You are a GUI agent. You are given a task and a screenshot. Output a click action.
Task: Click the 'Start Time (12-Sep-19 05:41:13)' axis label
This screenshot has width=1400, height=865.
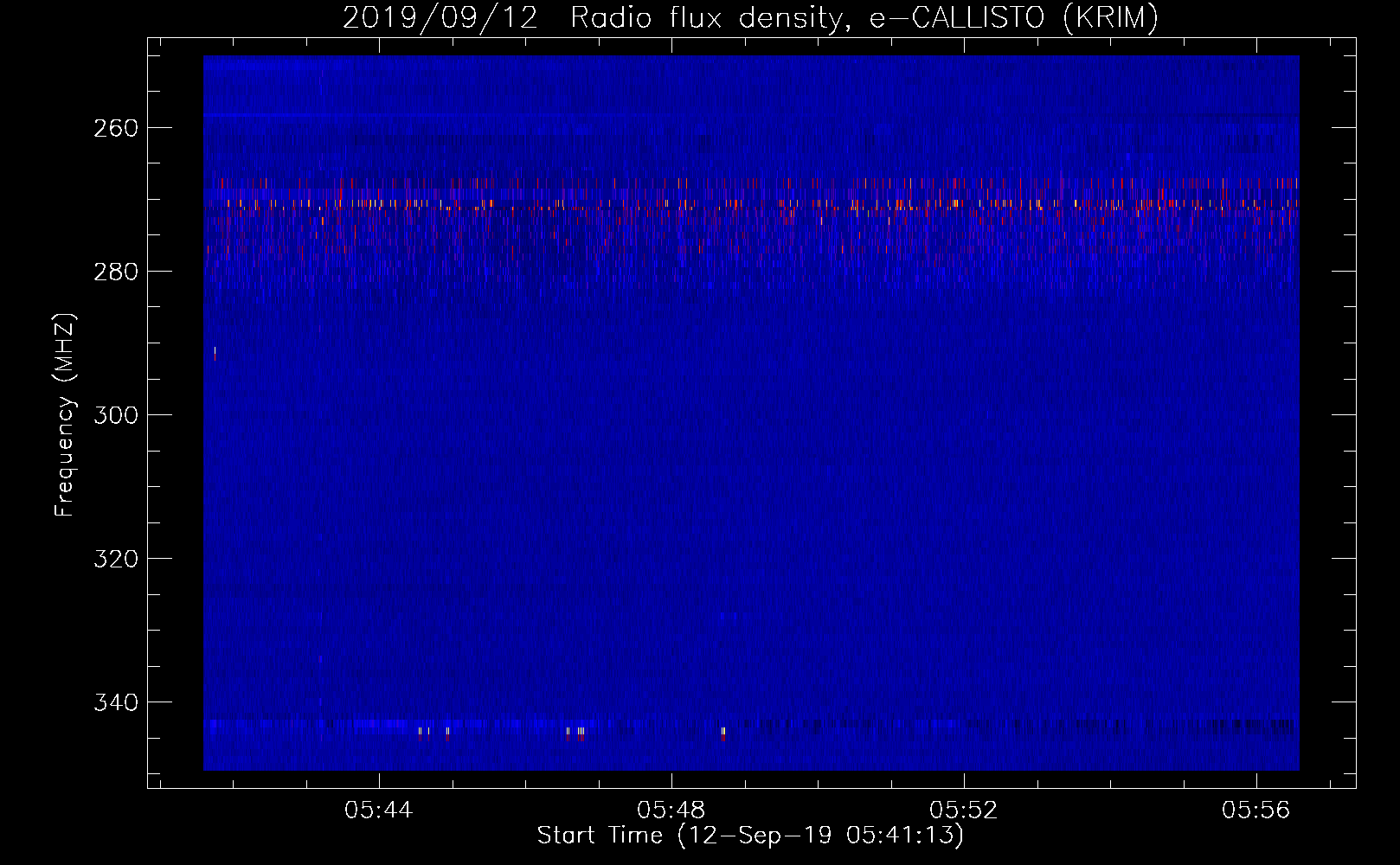(750, 836)
